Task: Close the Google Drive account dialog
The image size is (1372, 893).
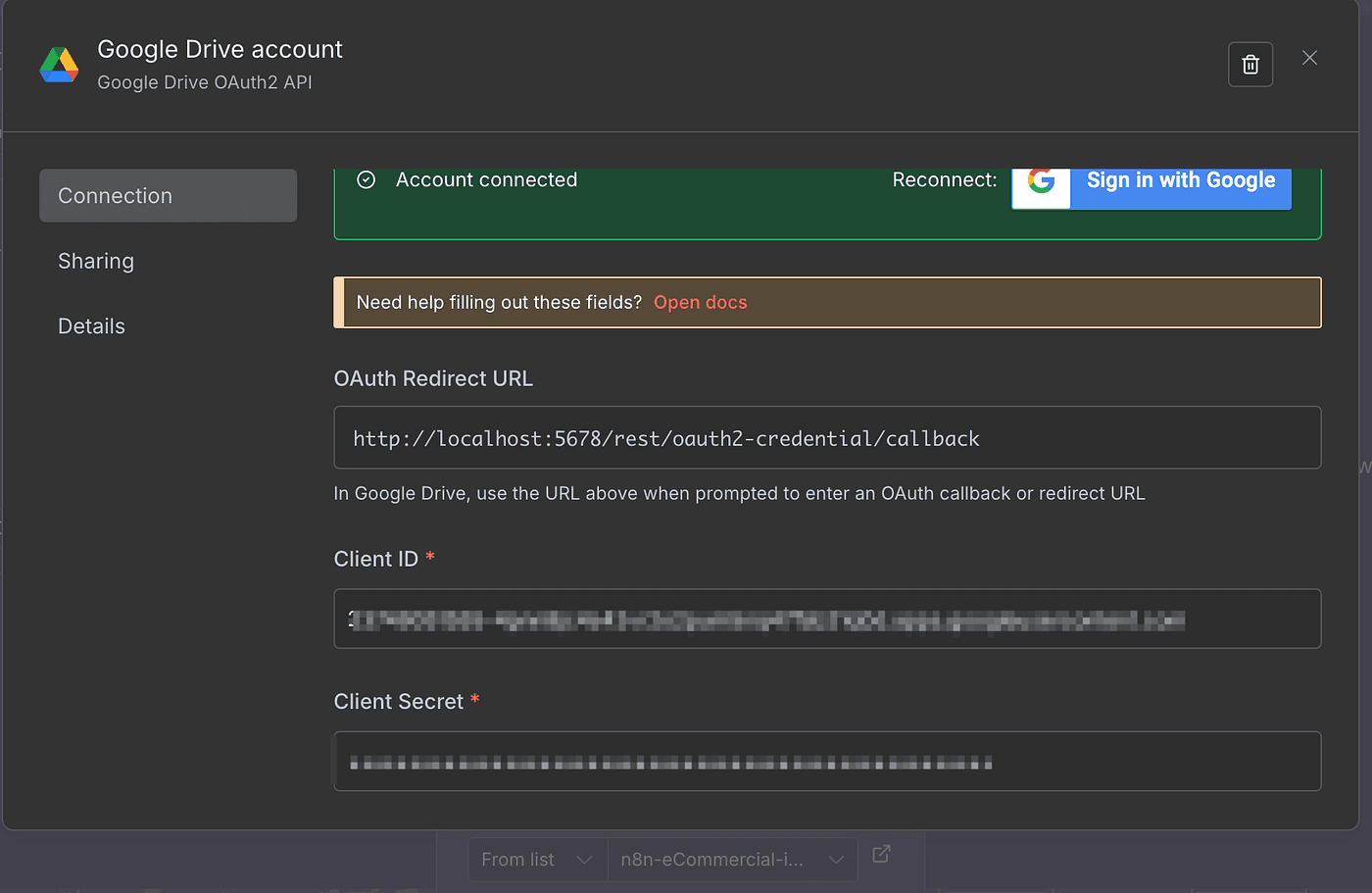Action: pos(1309,59)
